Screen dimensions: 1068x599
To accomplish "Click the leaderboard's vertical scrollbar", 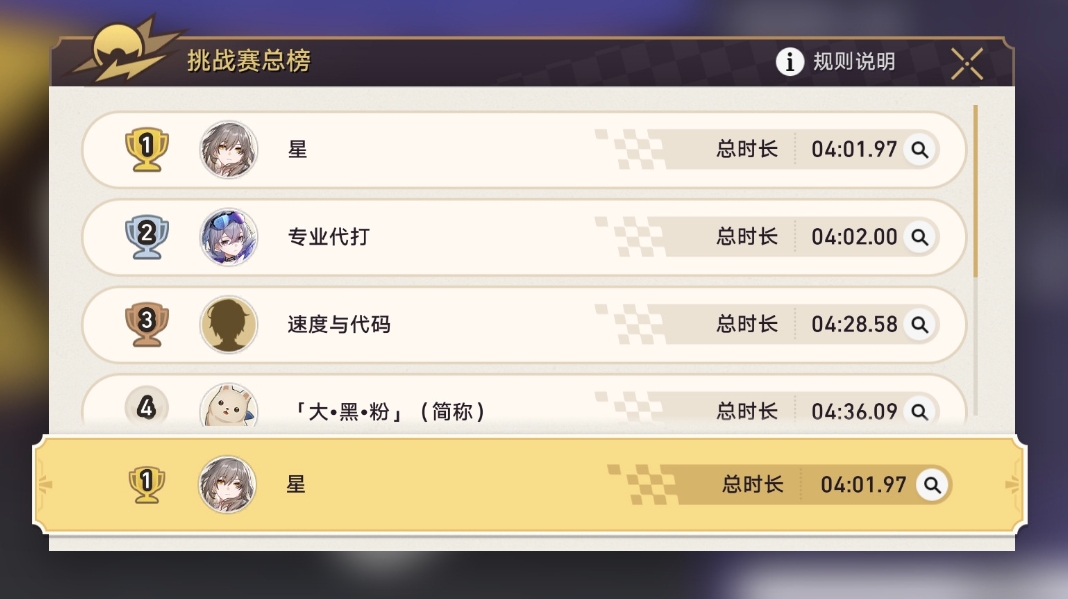I will pyautogui.click(x=976, y=190).
